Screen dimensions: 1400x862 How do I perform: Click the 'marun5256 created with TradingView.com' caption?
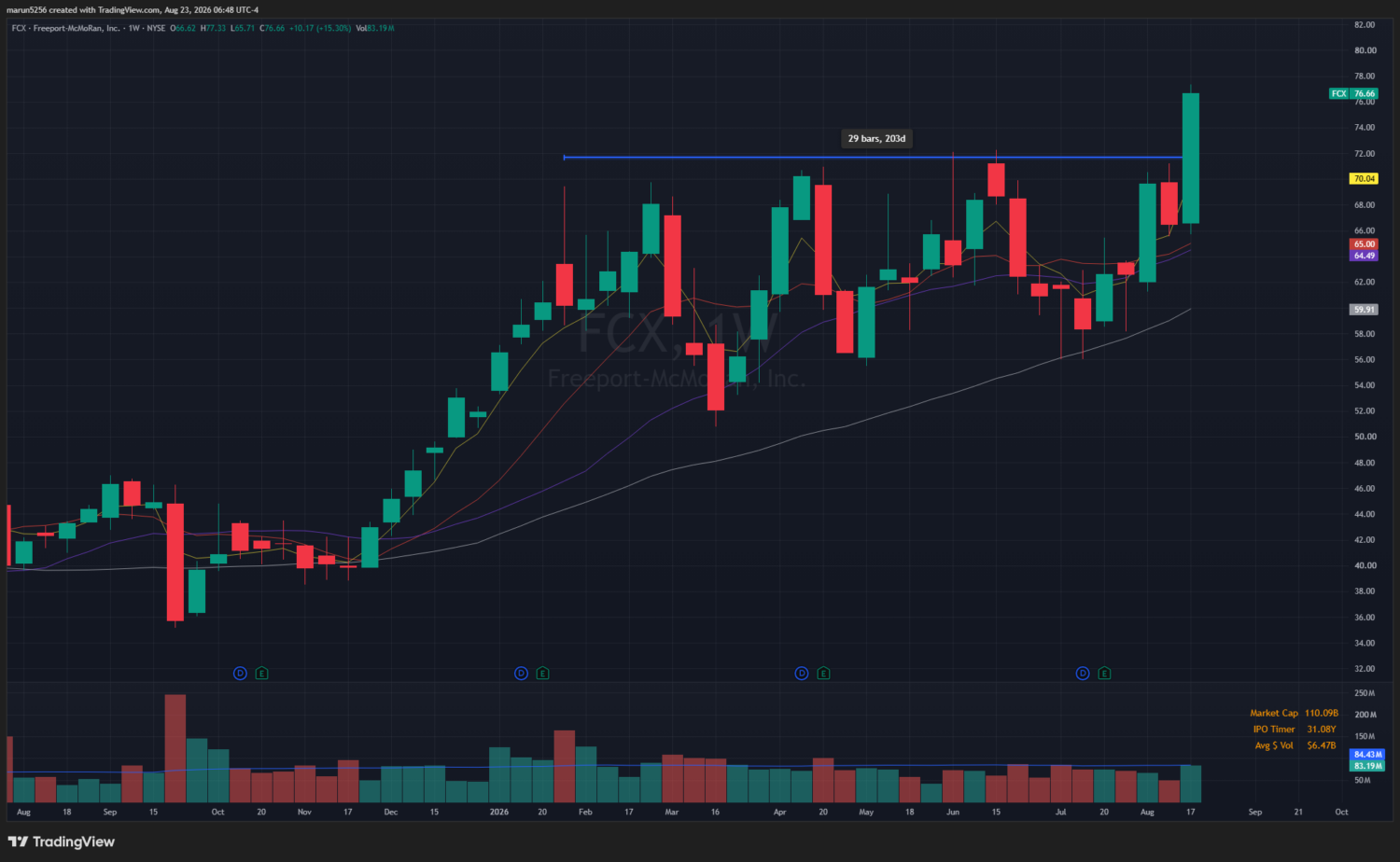(x=133, y=10)
